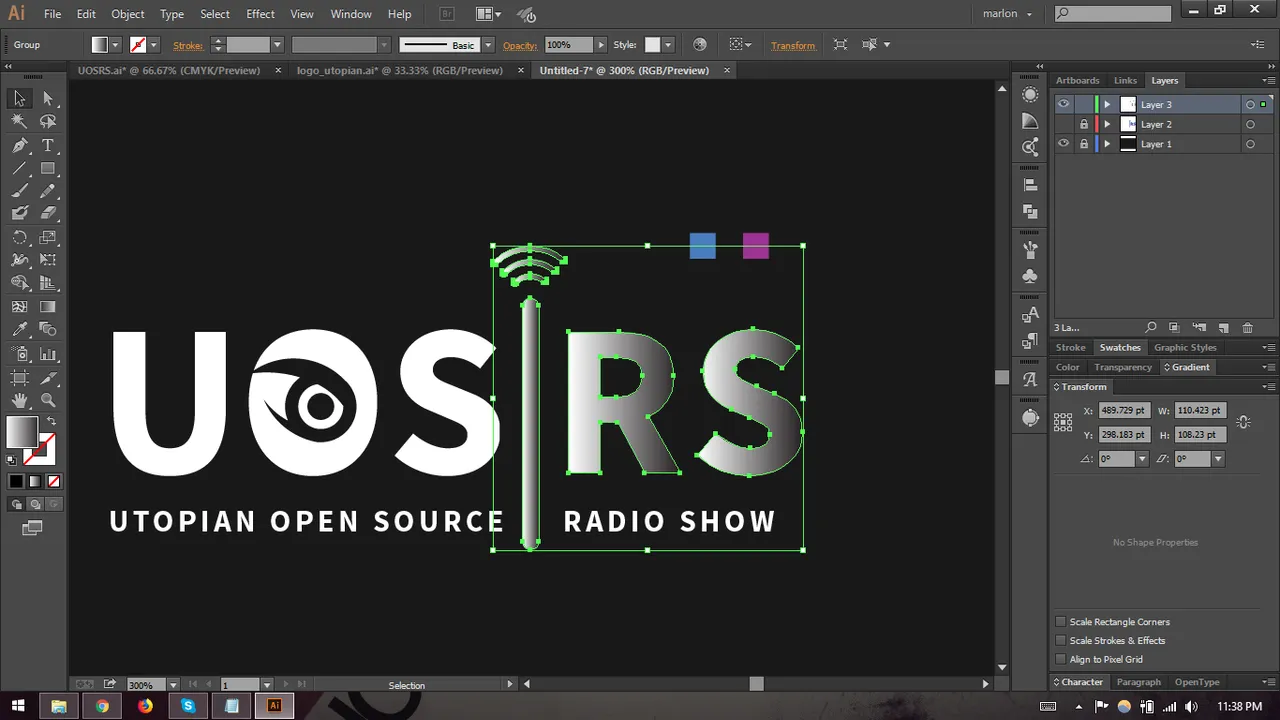Switch to logo_utopian.ai document tab
The height and width of the screenshot is (720, 1280).
point(400,70)
